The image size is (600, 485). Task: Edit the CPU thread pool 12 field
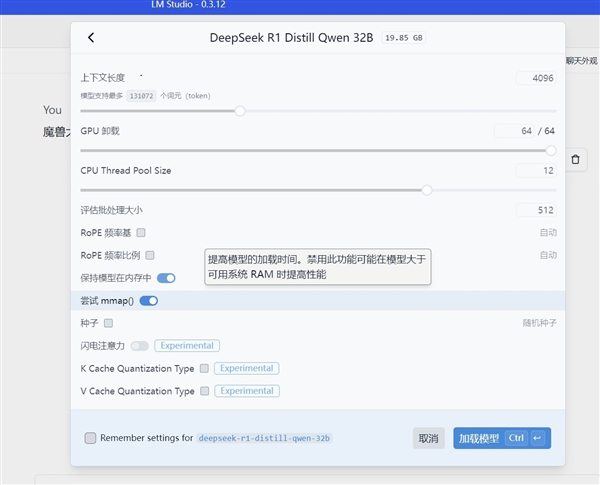click(536, 170)
